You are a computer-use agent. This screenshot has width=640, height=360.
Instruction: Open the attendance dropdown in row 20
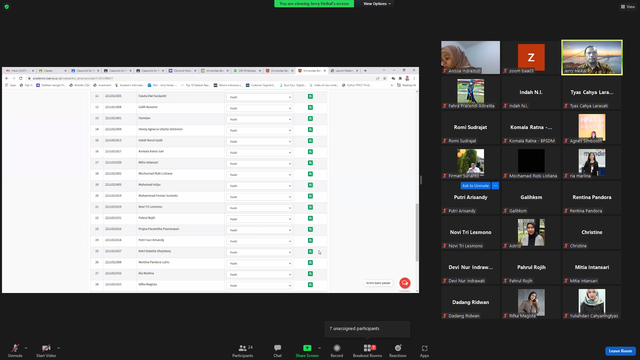(x=260, y=197)
